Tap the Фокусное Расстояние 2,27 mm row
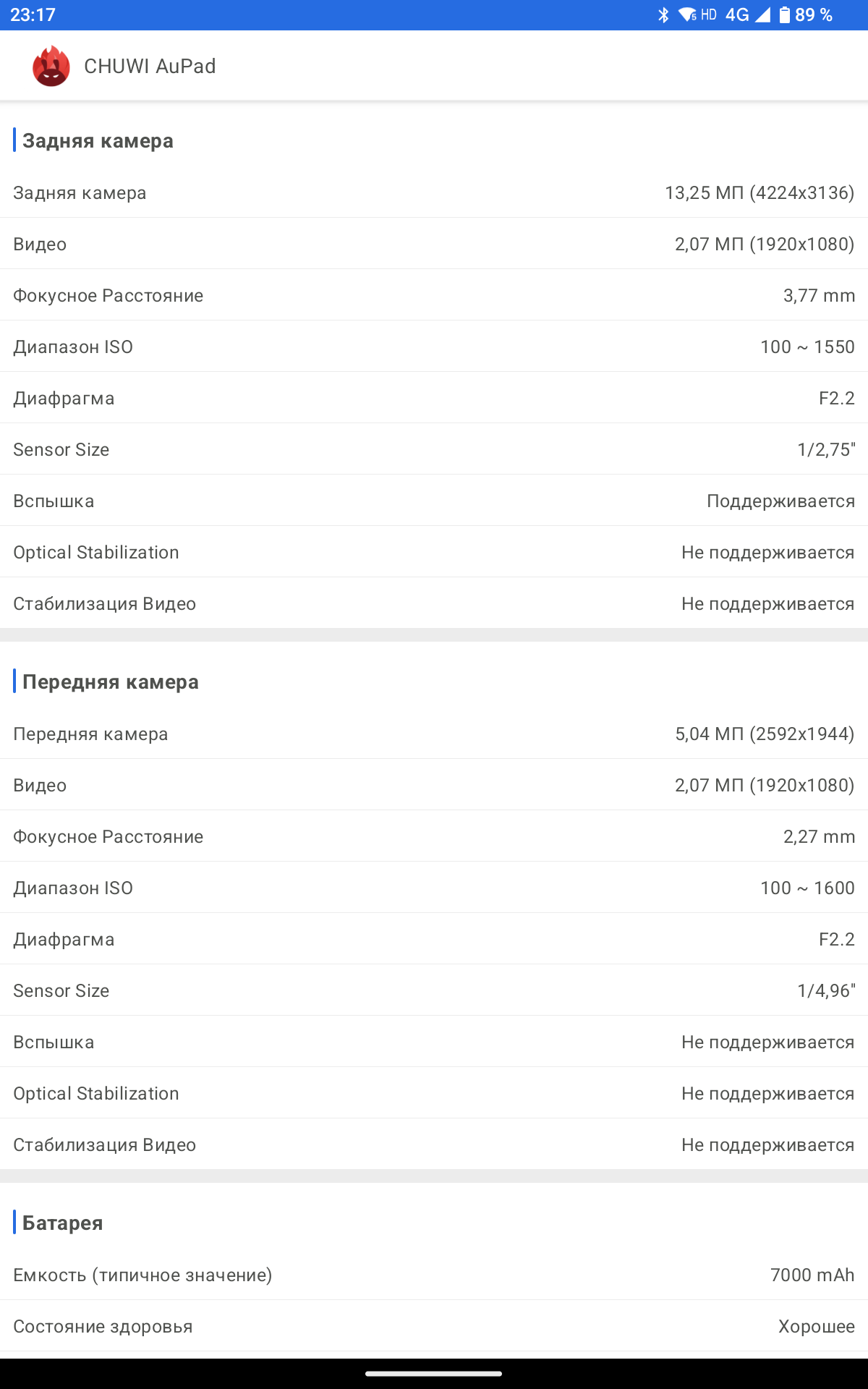 [434, 836]
